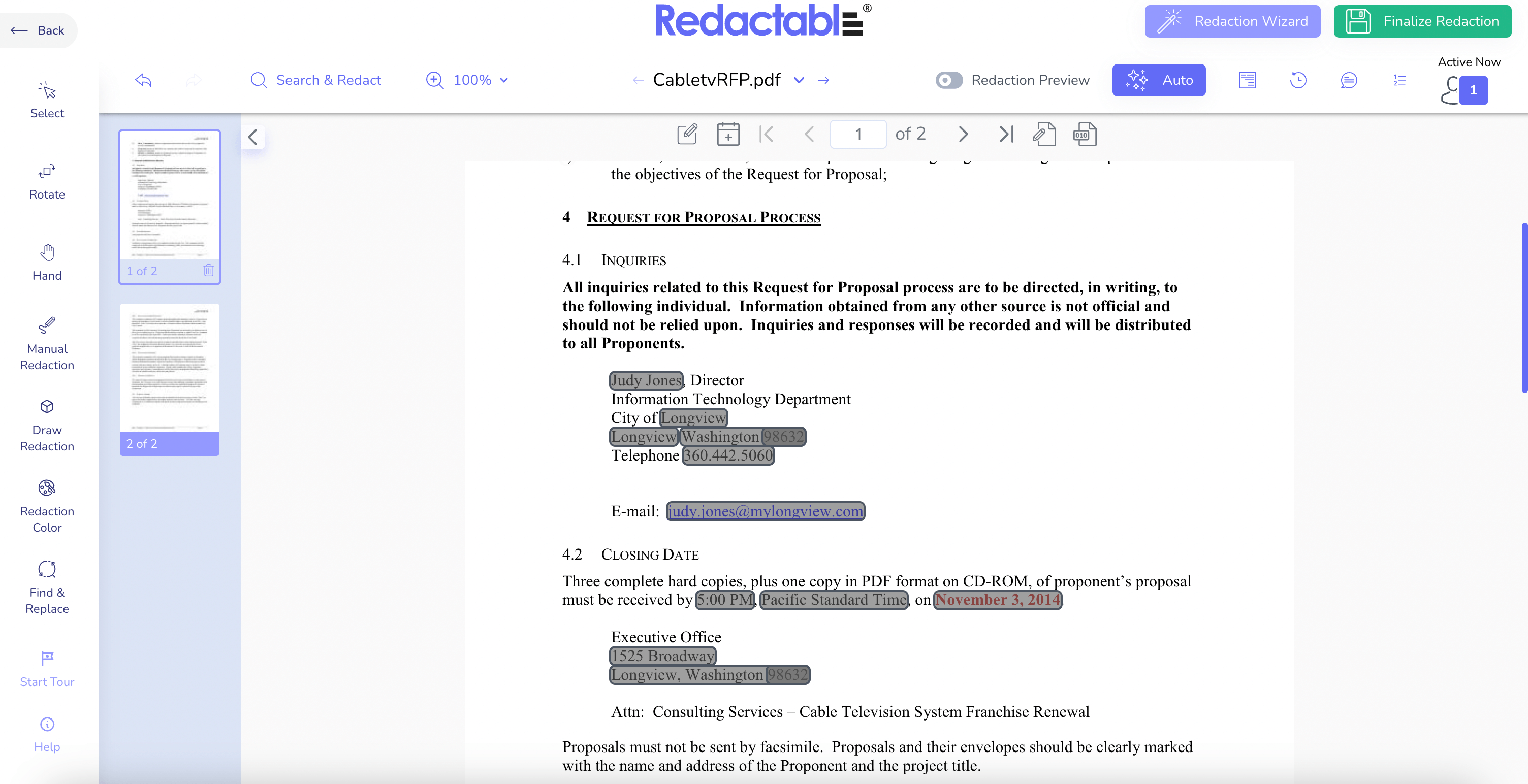Open the Redaction Color palette
Viewport: 1528px width, 784px height.
[x=47, y=506]
